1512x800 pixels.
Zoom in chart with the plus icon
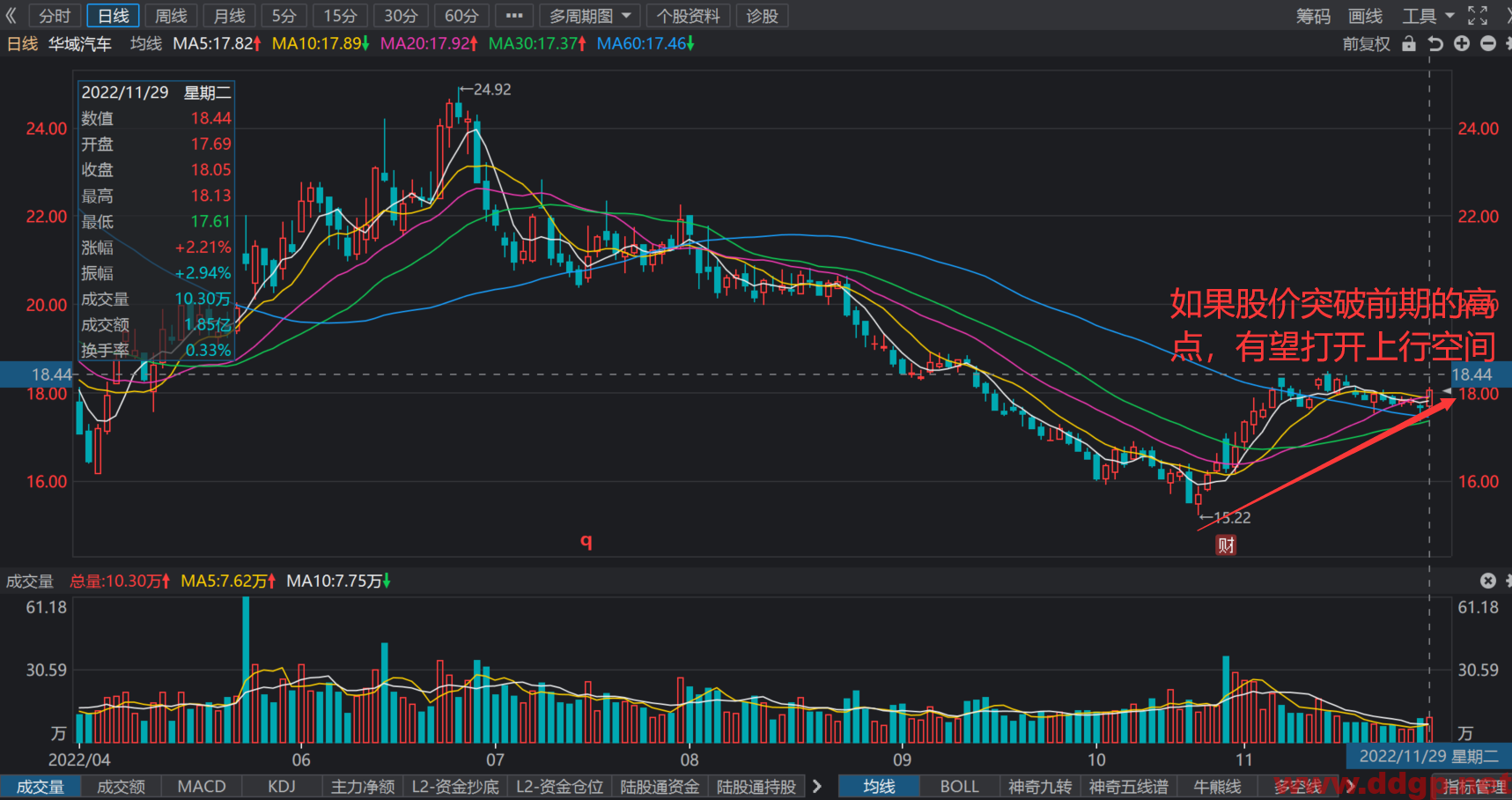click(1462, 43)
